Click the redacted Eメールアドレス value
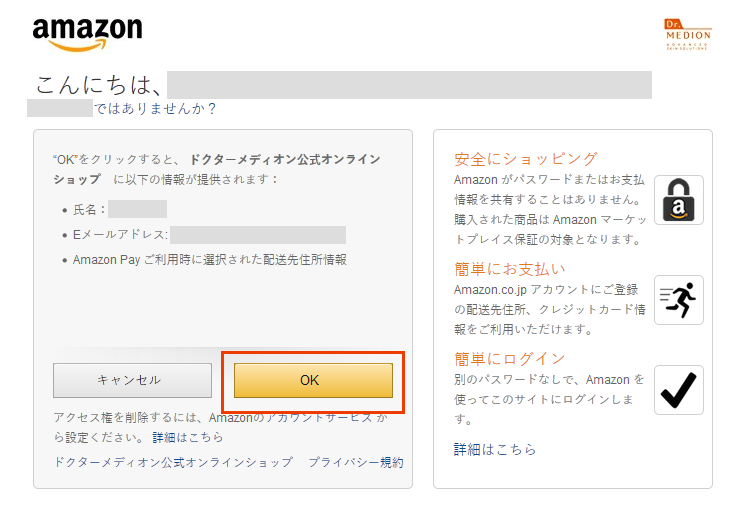The width and height of the screenshot is (737, 517). pos(257,235)
